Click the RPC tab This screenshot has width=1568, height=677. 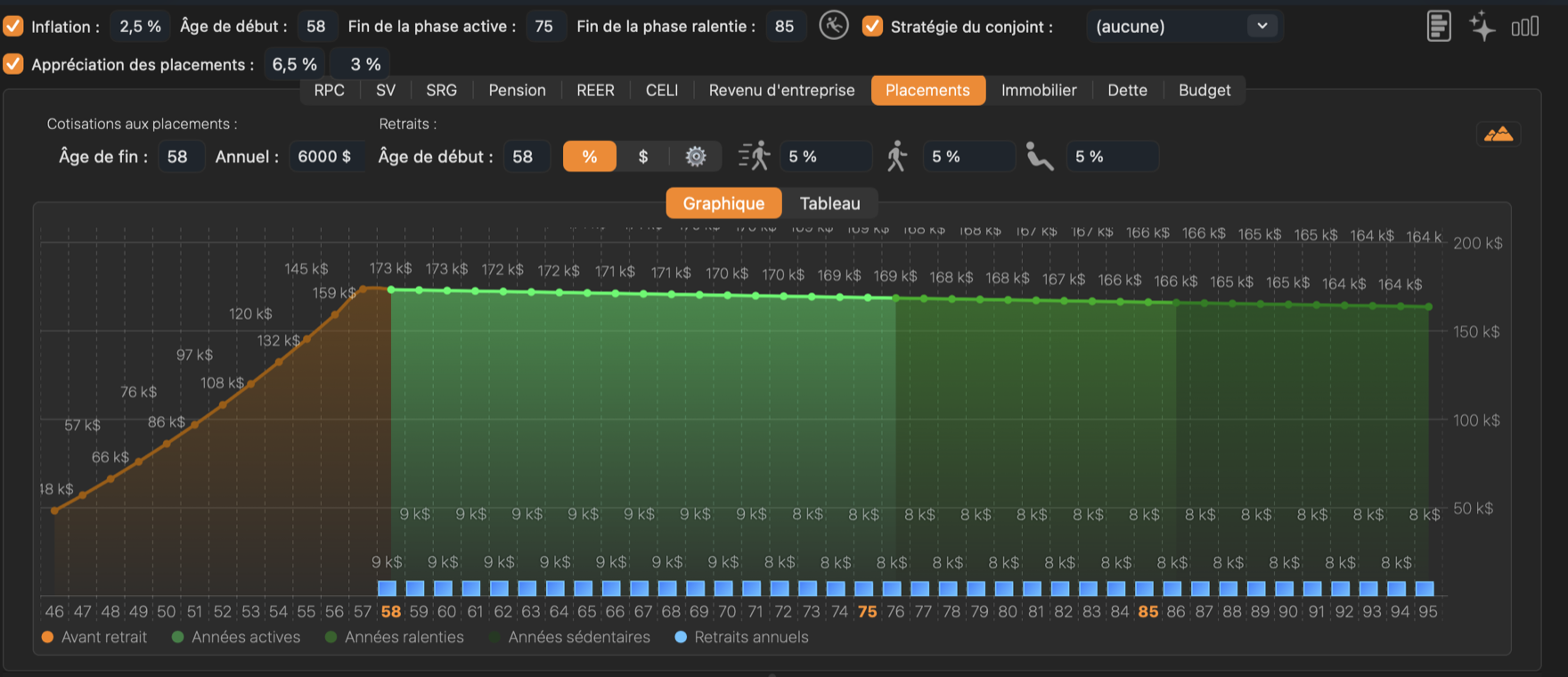pos(329,90)
